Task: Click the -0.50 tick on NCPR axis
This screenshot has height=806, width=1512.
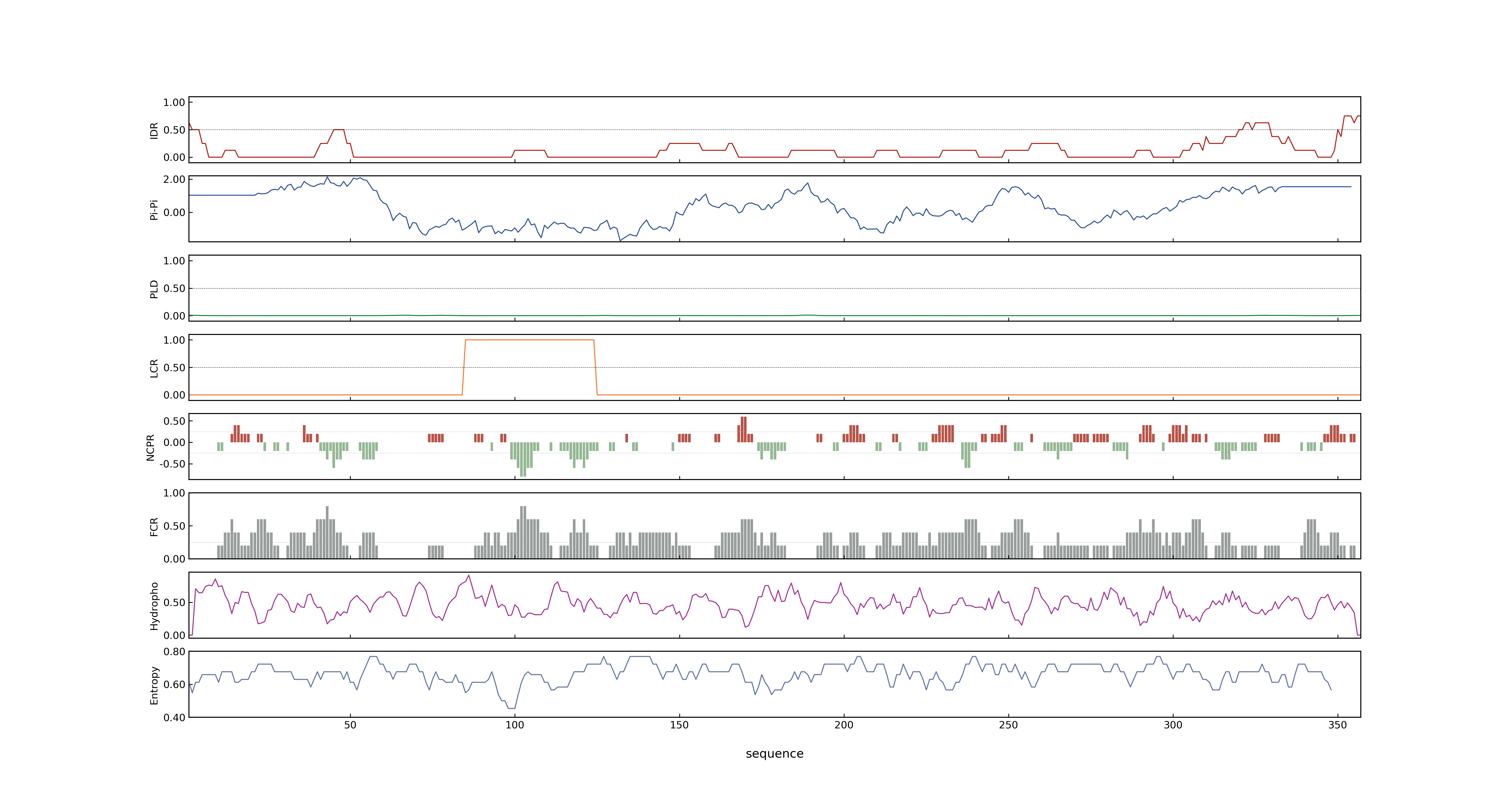Action: click(x=172, y=464)
